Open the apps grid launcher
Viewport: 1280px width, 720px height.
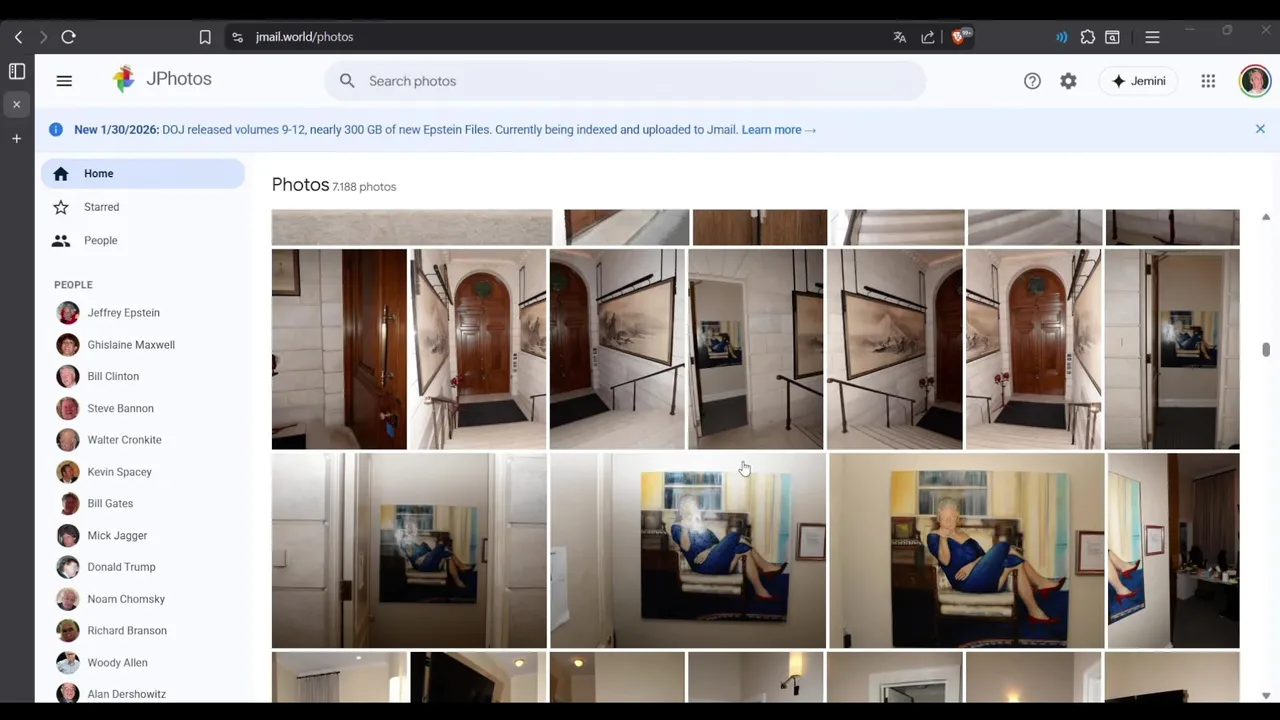pos(1208,81)
